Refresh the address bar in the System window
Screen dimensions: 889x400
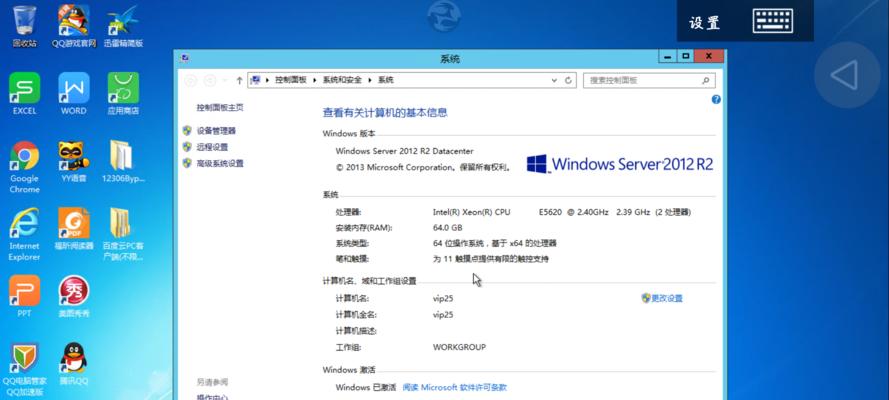pyautogui.click(x=569, y=80)
